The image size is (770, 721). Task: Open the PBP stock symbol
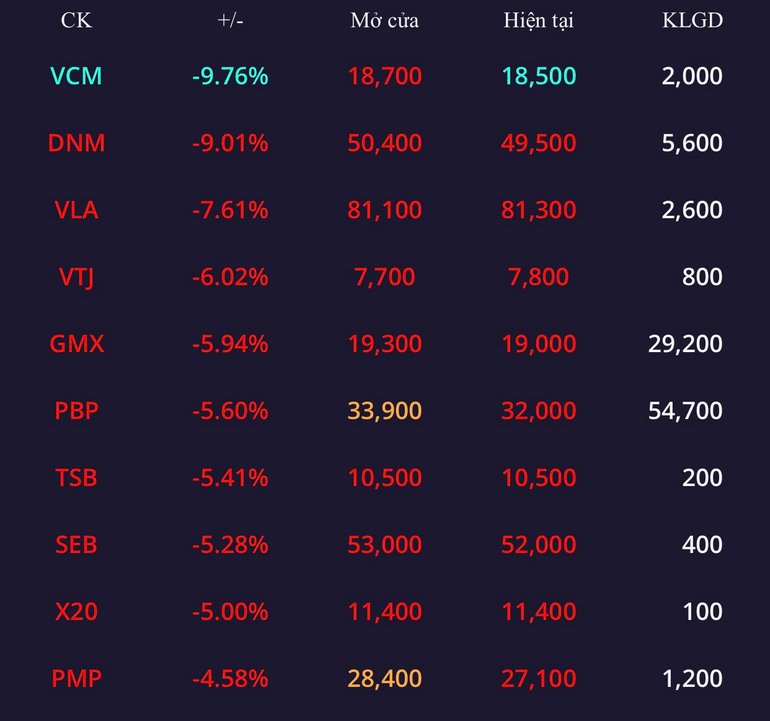[x=76, y=411]
